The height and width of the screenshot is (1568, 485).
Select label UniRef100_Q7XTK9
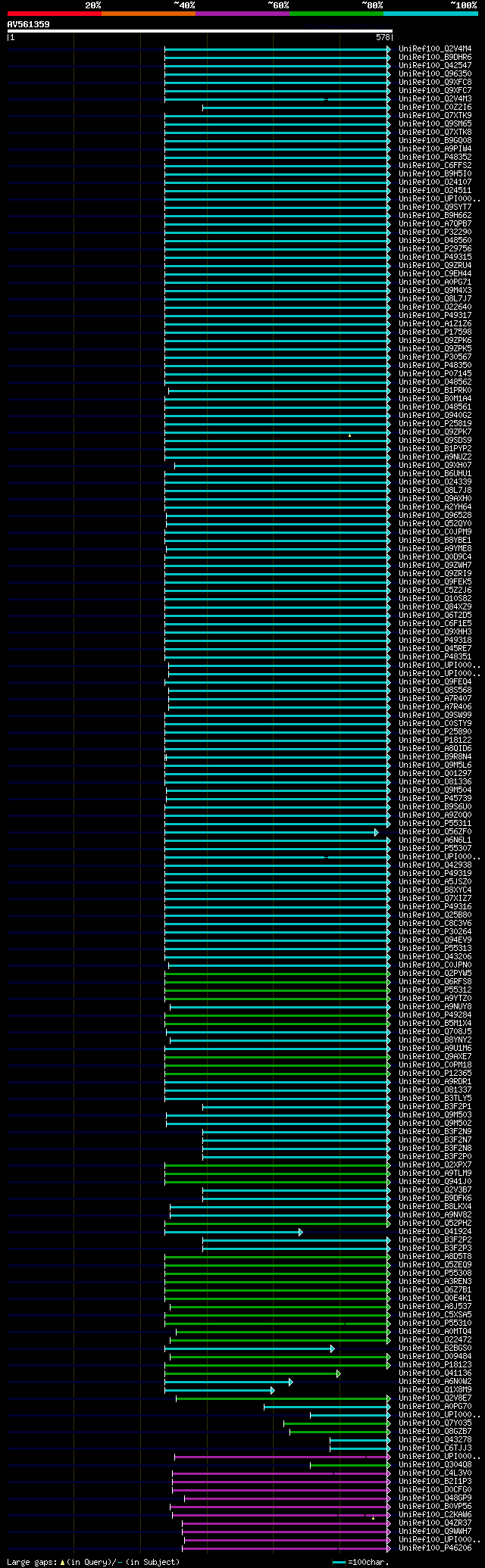click(x=435, y=116)
